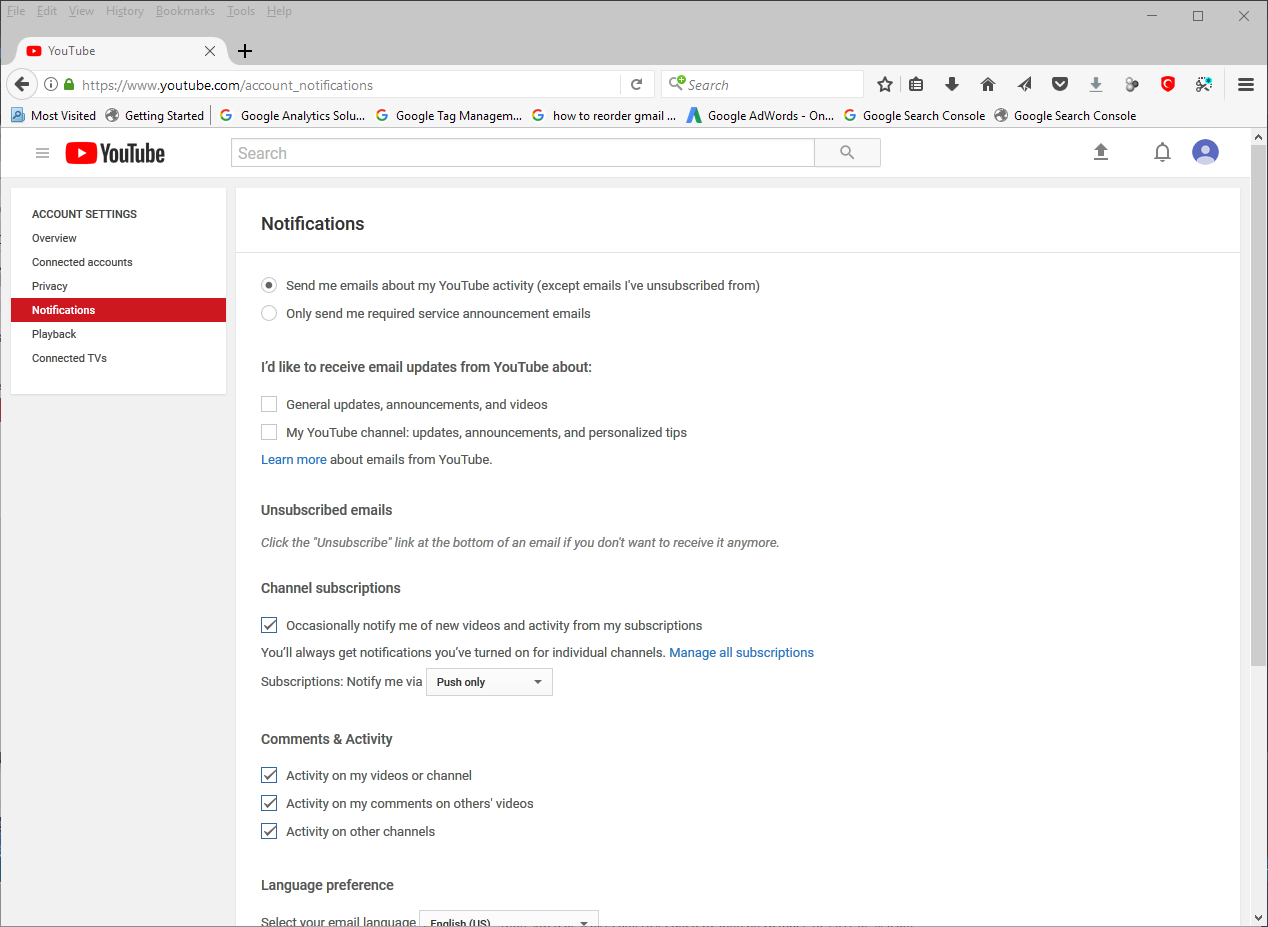Open the Privacy settings sidebar item

point(50,286)
